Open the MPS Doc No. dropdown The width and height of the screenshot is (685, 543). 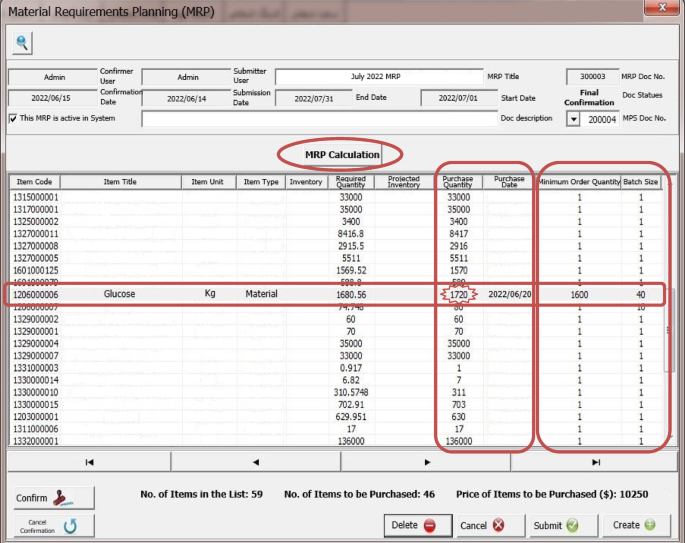[573, 119]
